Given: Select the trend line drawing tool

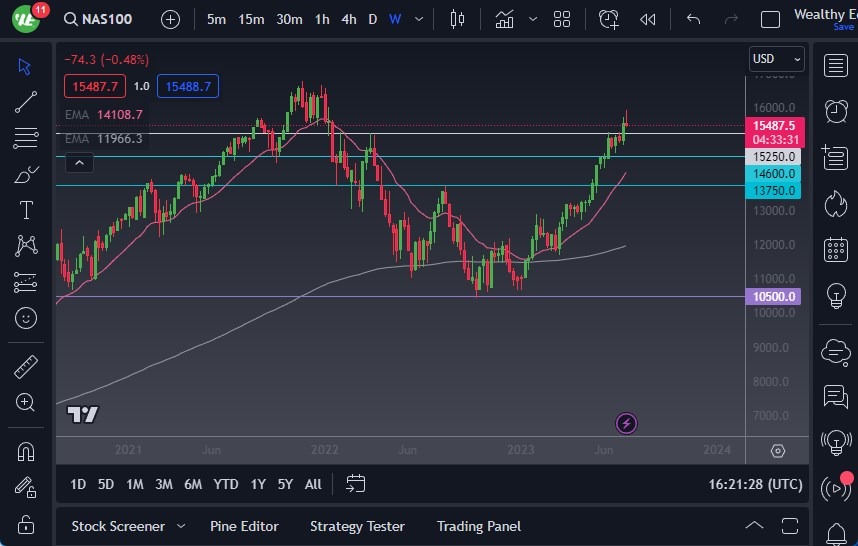Looking at the screenshot, I should 26,102.
